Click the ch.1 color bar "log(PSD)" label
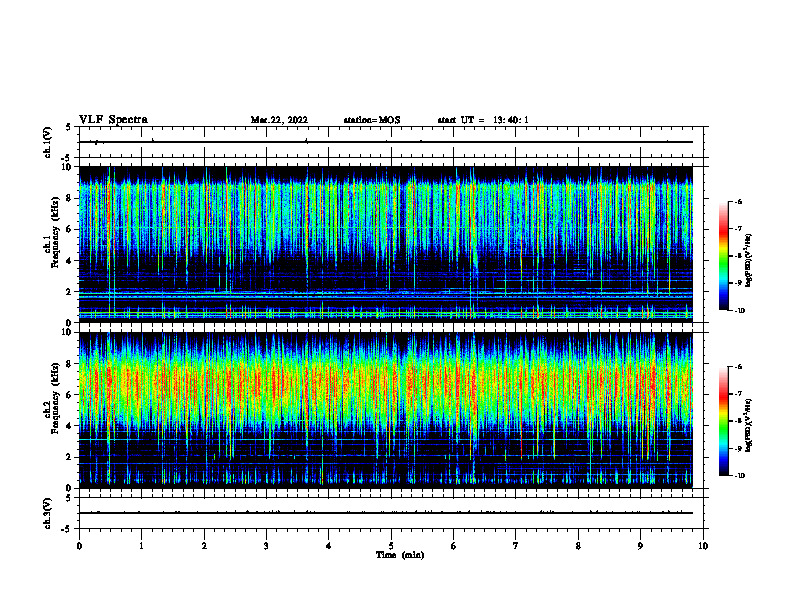This screenshot has height=612, width=792. (x=749, y=261)
